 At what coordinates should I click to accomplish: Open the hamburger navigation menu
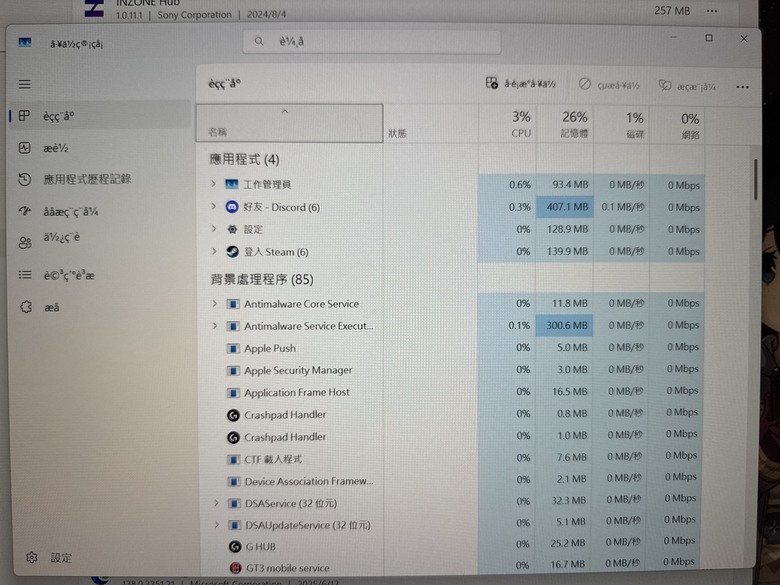24,84
